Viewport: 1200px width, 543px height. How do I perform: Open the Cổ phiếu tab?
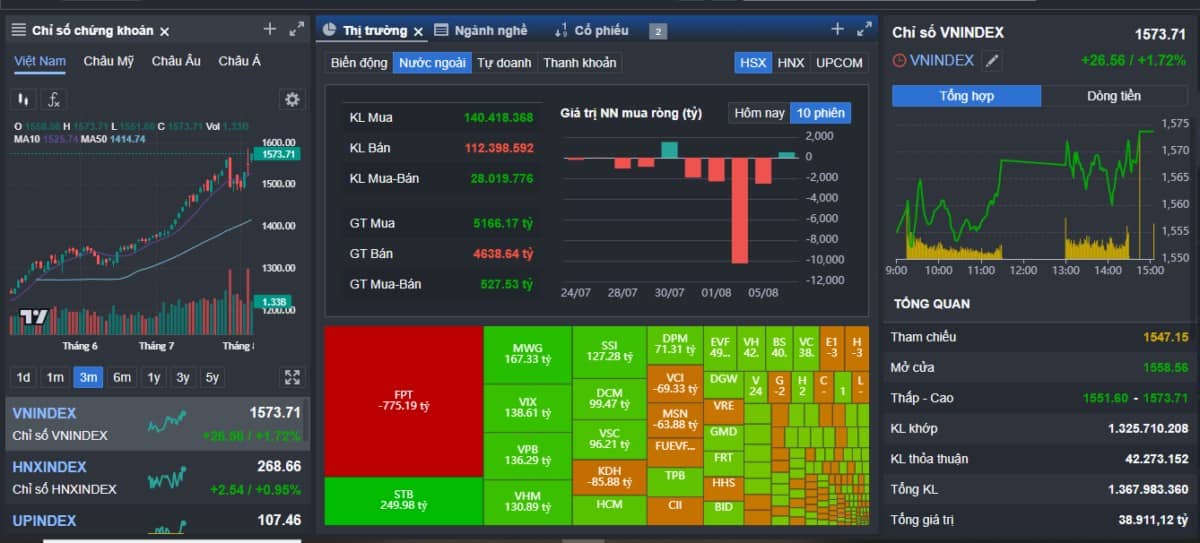click(x=601, y=30)
